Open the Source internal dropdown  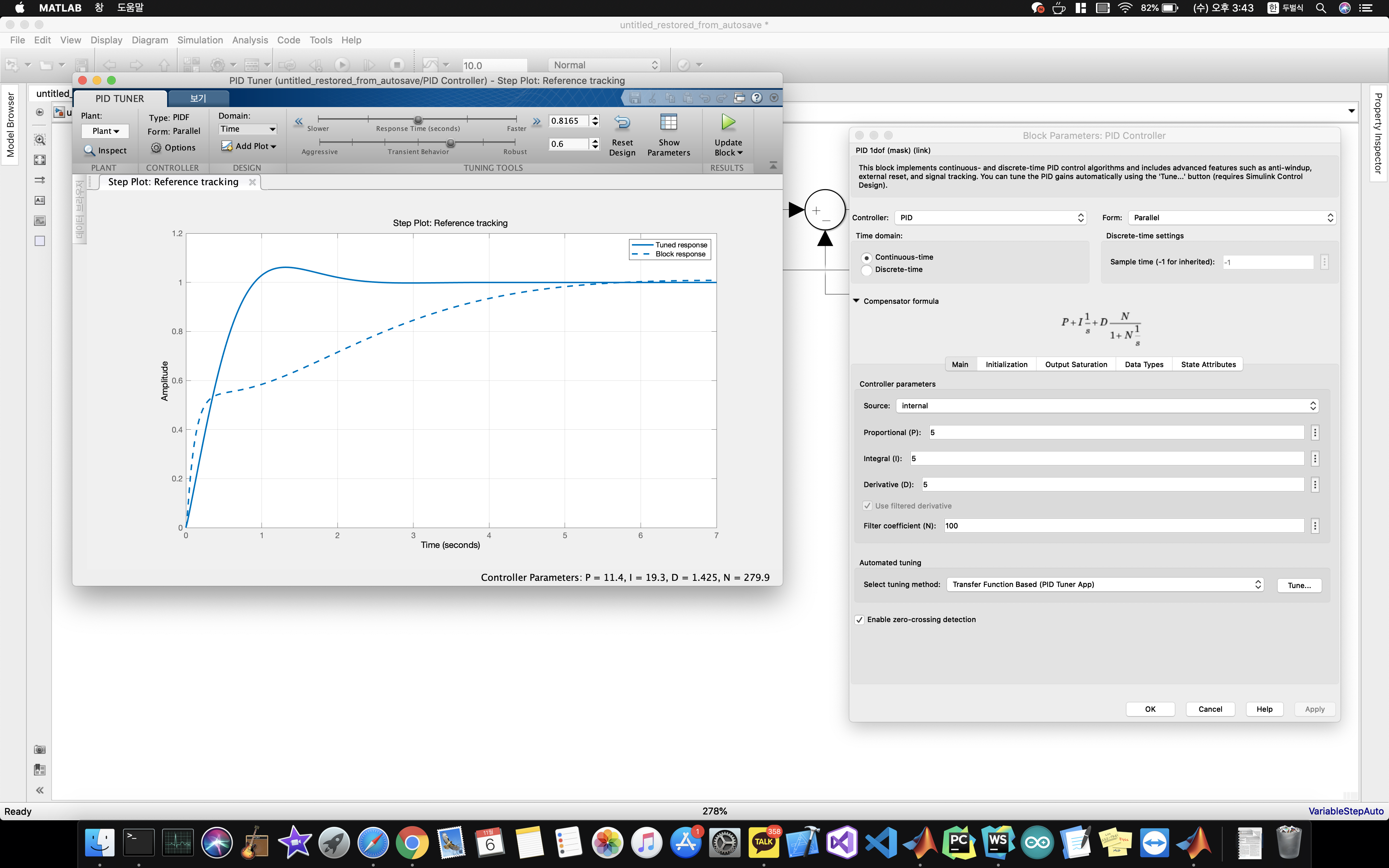coord(1107,406)
